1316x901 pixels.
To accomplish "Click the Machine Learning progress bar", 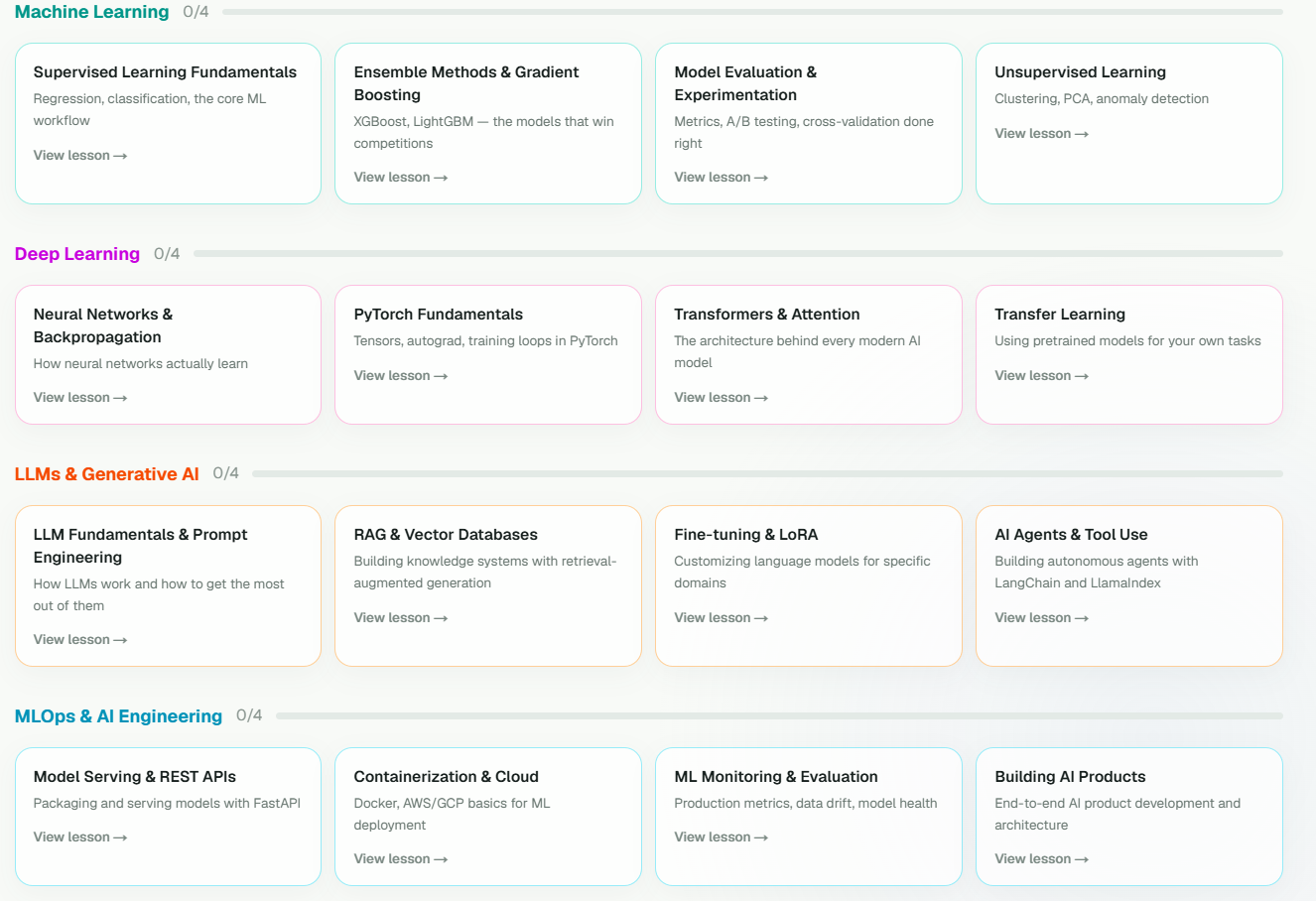I will click(753, 12).
